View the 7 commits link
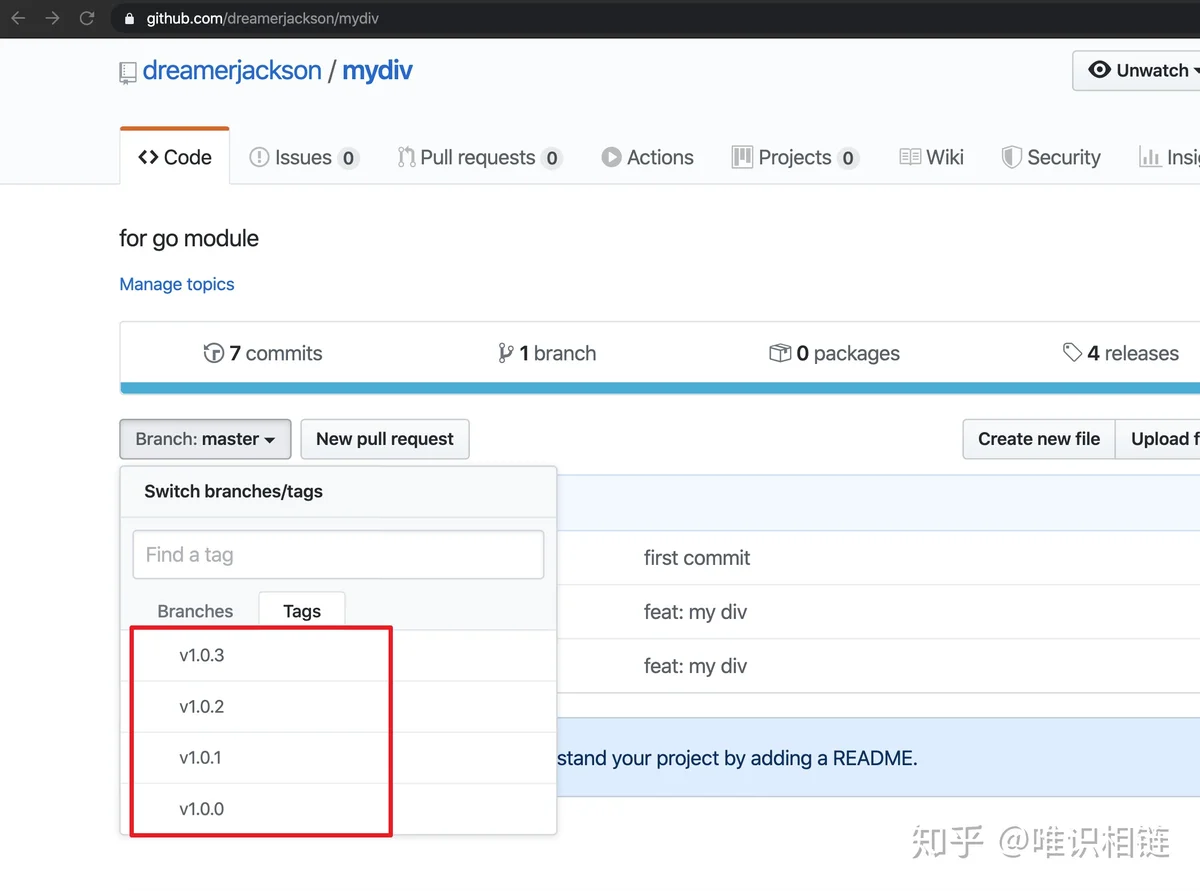 click(x=263, y=353)
